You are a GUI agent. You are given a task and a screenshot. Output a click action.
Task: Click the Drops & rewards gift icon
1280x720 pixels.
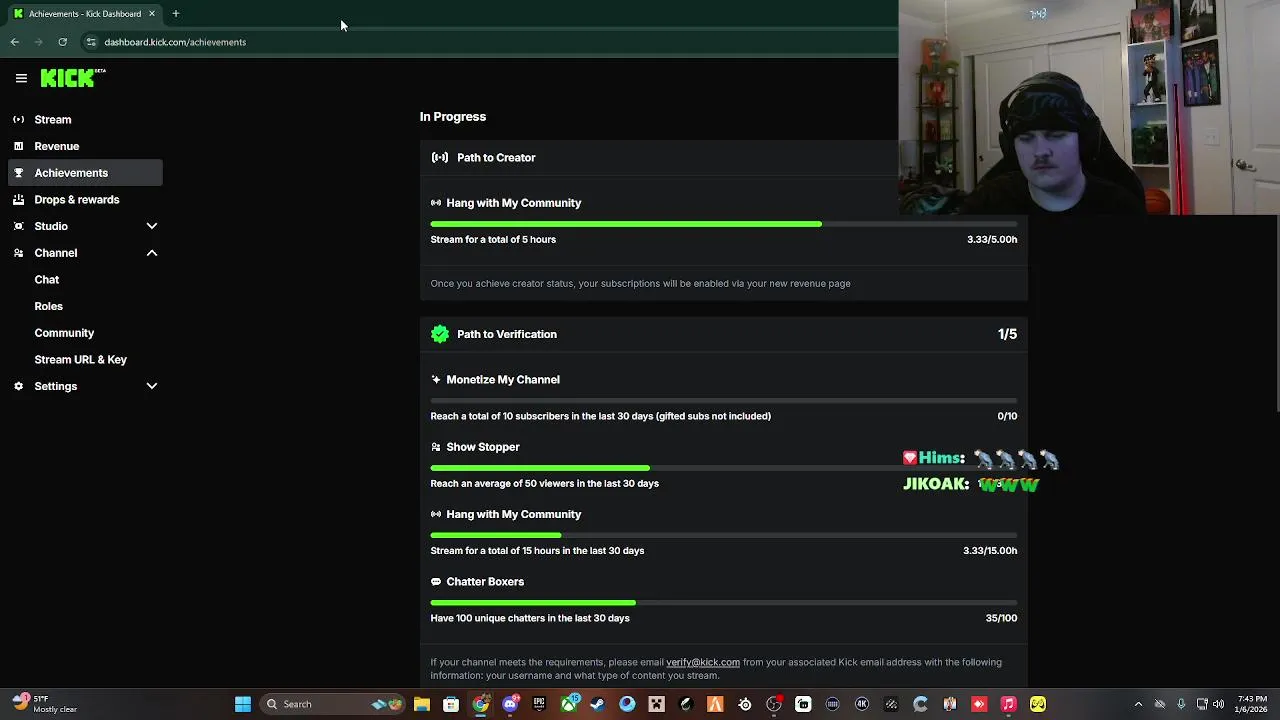[18, 199]
